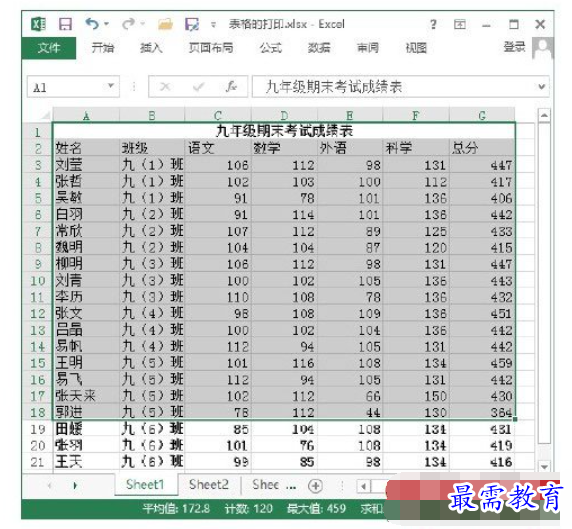This screenshot has height=529, width=572.
Task: Click the 计数: 120 status bar entry
Action: (x=249, y=508)
